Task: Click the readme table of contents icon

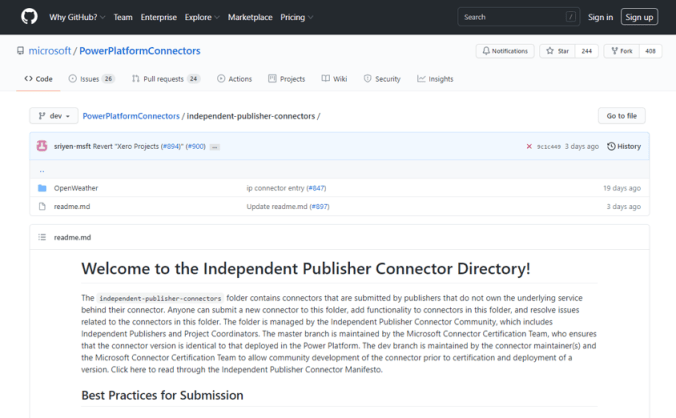Action: [x=42, y=237]
